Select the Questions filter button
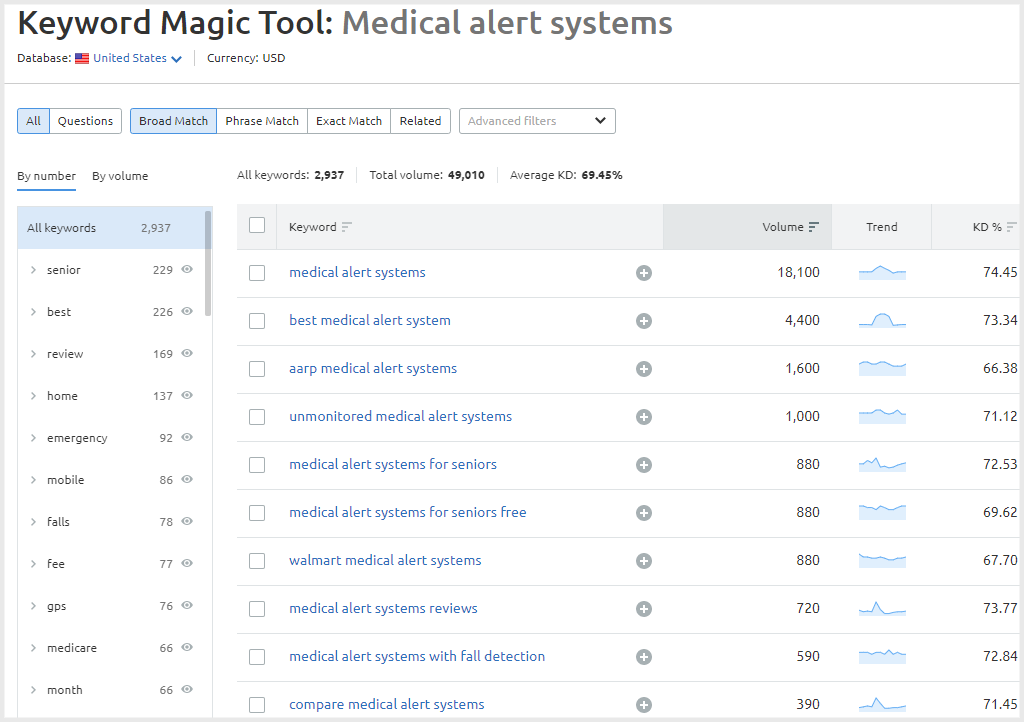Screen dimensions: 1024x722 tap(85, 121)
